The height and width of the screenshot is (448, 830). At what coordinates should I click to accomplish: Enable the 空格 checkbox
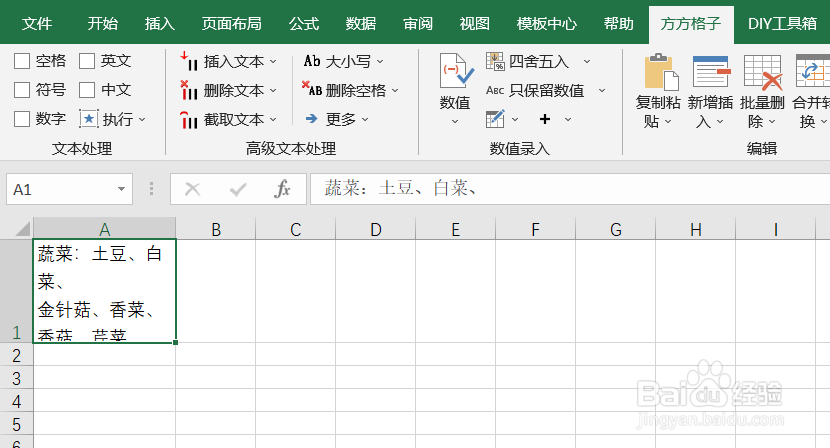tap(22, 61)
